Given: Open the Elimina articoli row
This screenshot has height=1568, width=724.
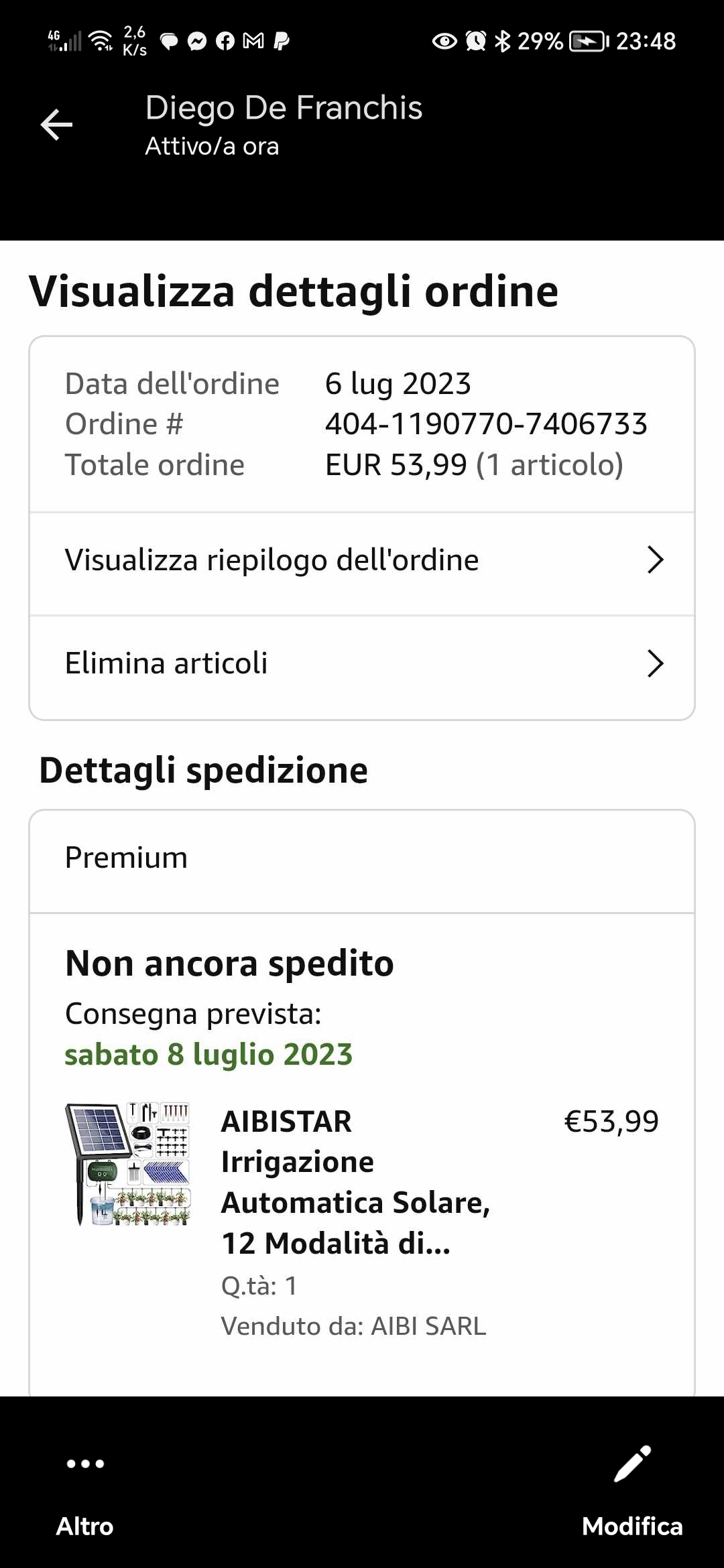Looking at the screenshot, I should coord(166,663).
